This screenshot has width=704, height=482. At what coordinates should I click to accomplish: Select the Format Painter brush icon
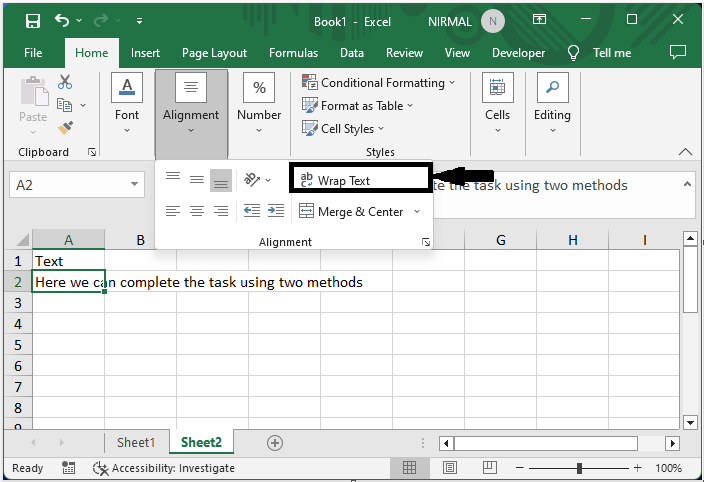pos(65,128)
